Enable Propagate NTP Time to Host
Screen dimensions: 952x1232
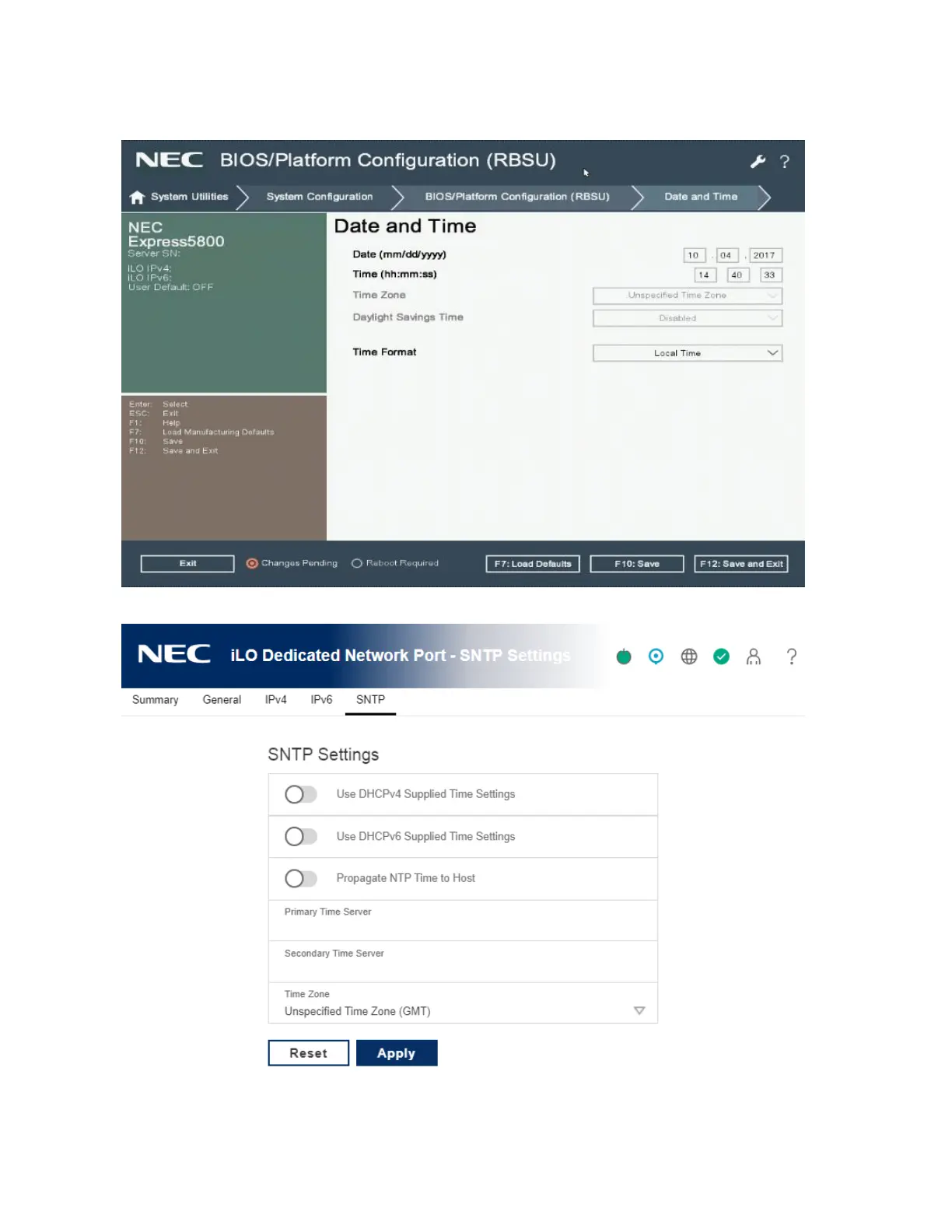(301, 878)
